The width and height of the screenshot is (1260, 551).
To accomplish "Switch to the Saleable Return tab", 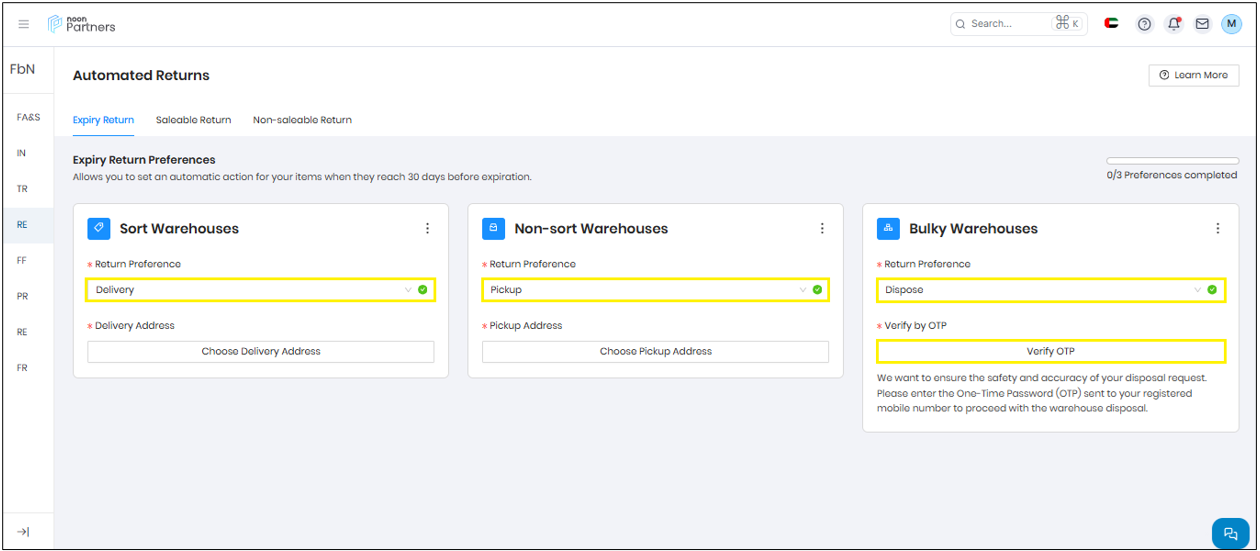I will [193, 120].
